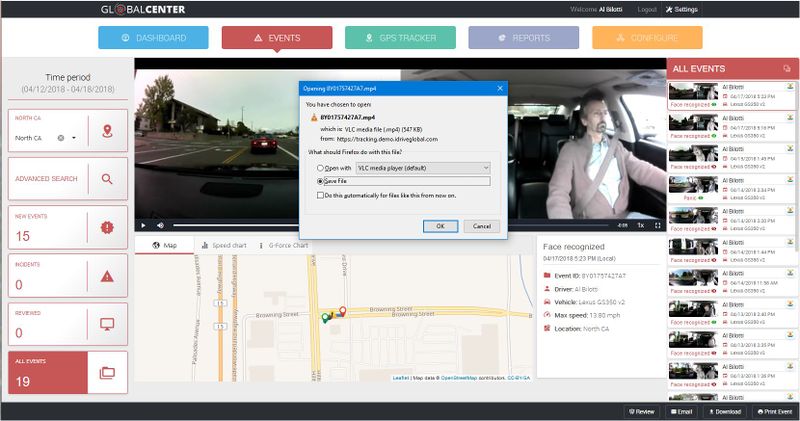Open Advanced Search magnifier icon
The image size is (800, 421).
pyautogui.click(x=108, y=179)
